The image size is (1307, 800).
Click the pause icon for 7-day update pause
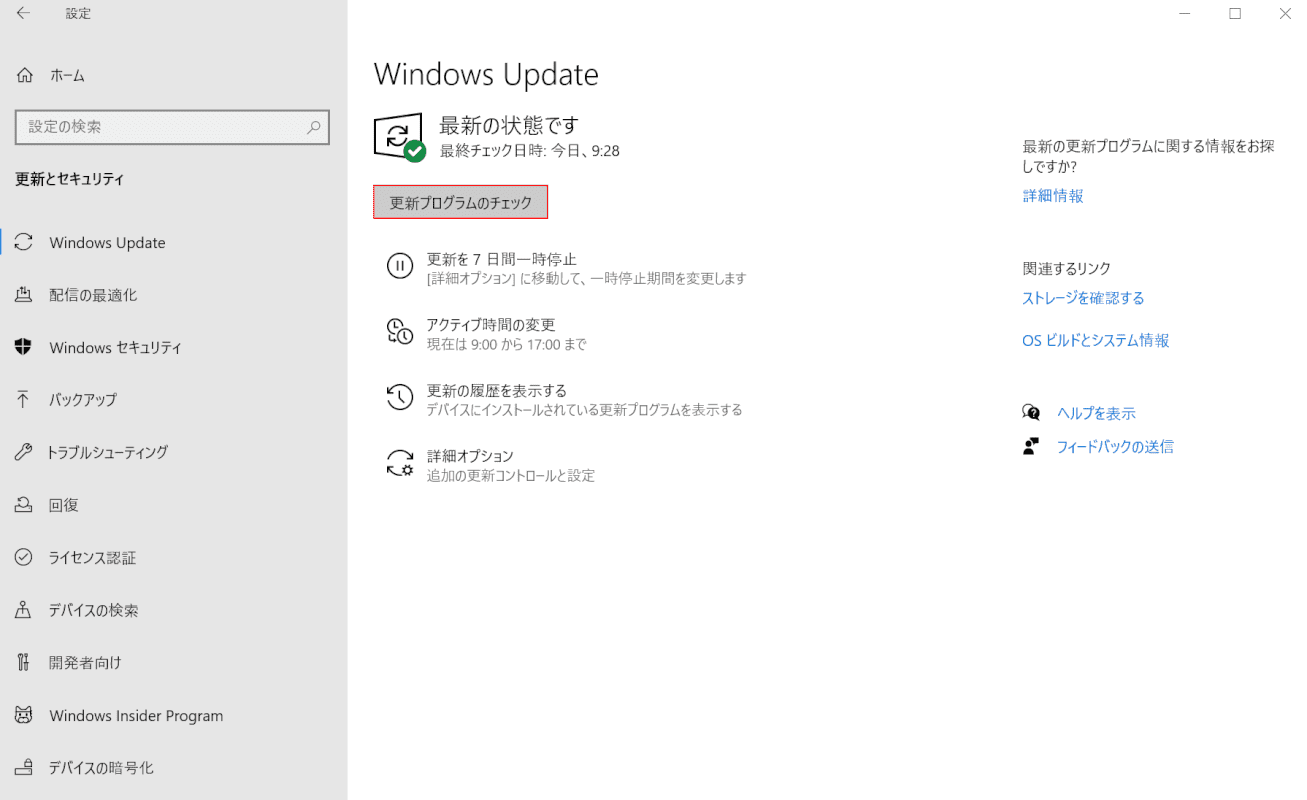point(400,266)
